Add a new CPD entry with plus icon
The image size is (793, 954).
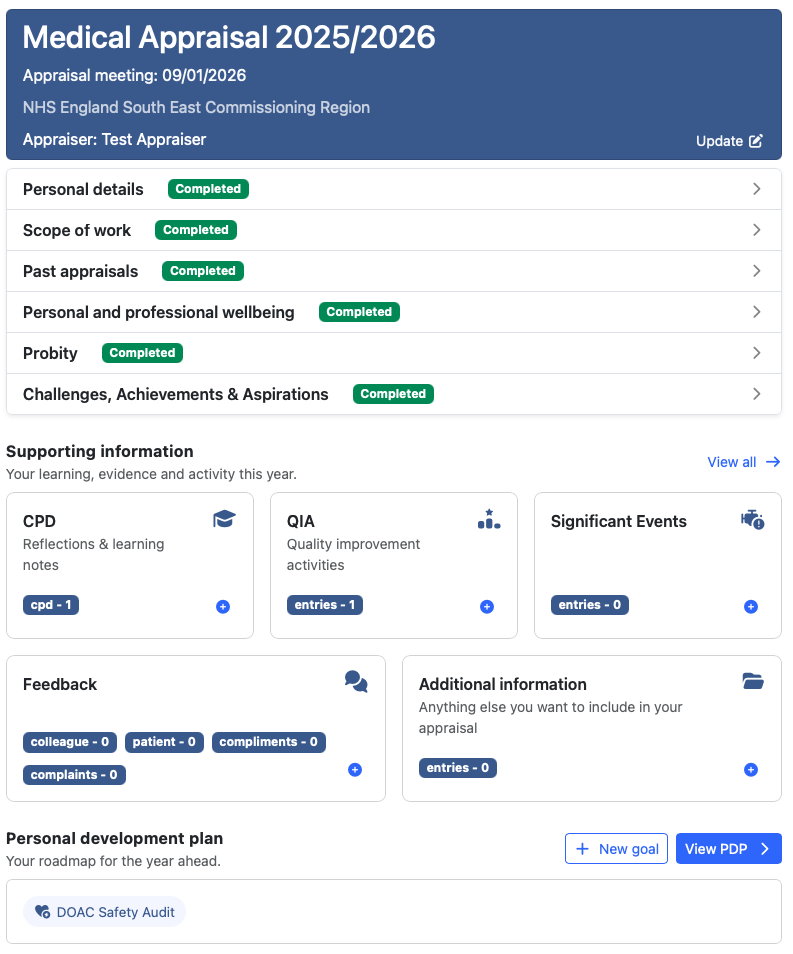223,606
